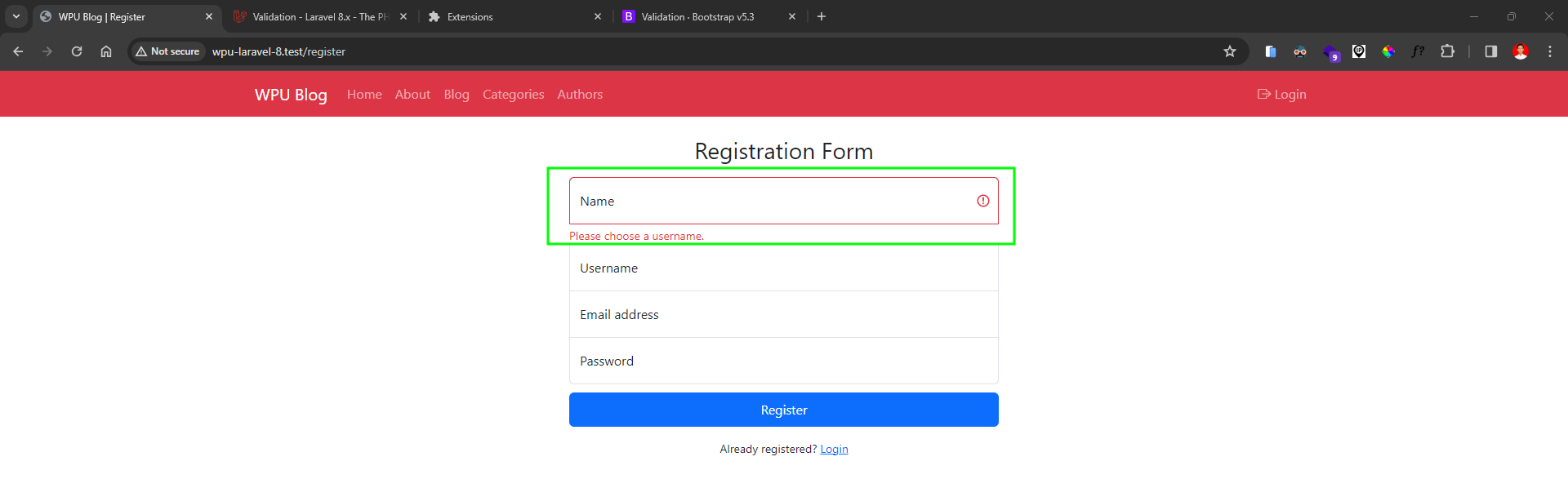This screenshot has height=501, width=1568.
Task: Toggle the side panel icon
Action: 1490,51
